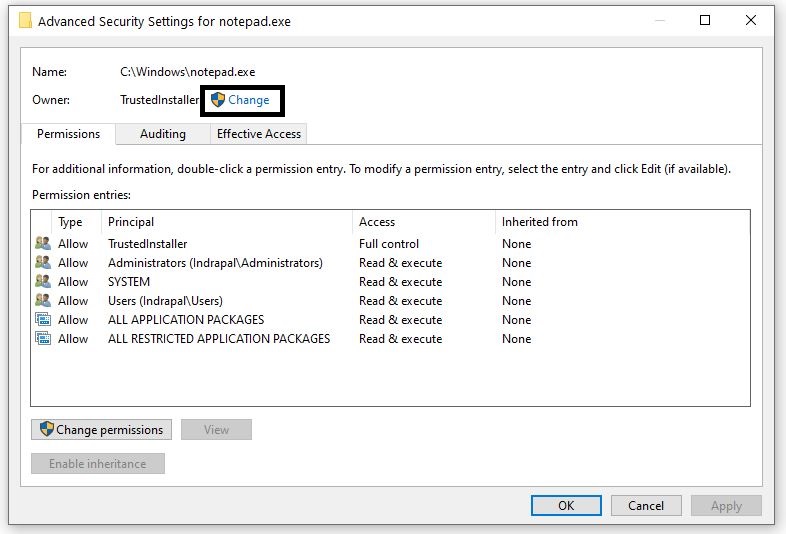Sort by the Principal column header
Screen dimensions: 786x534
tap(227, 222)
